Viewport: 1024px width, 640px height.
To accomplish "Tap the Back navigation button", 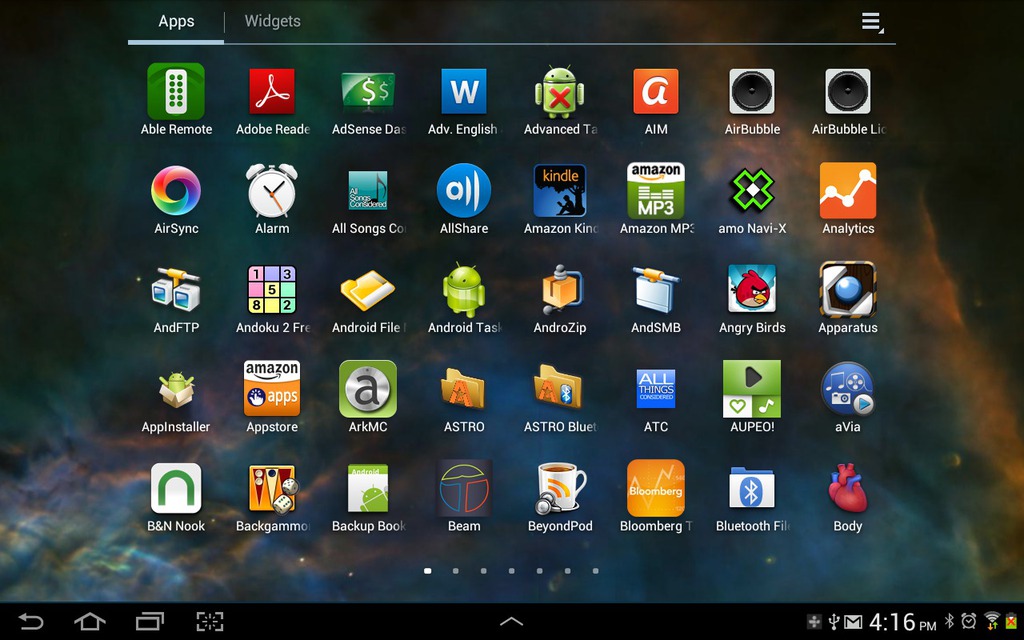I will (x=31, y=621).
